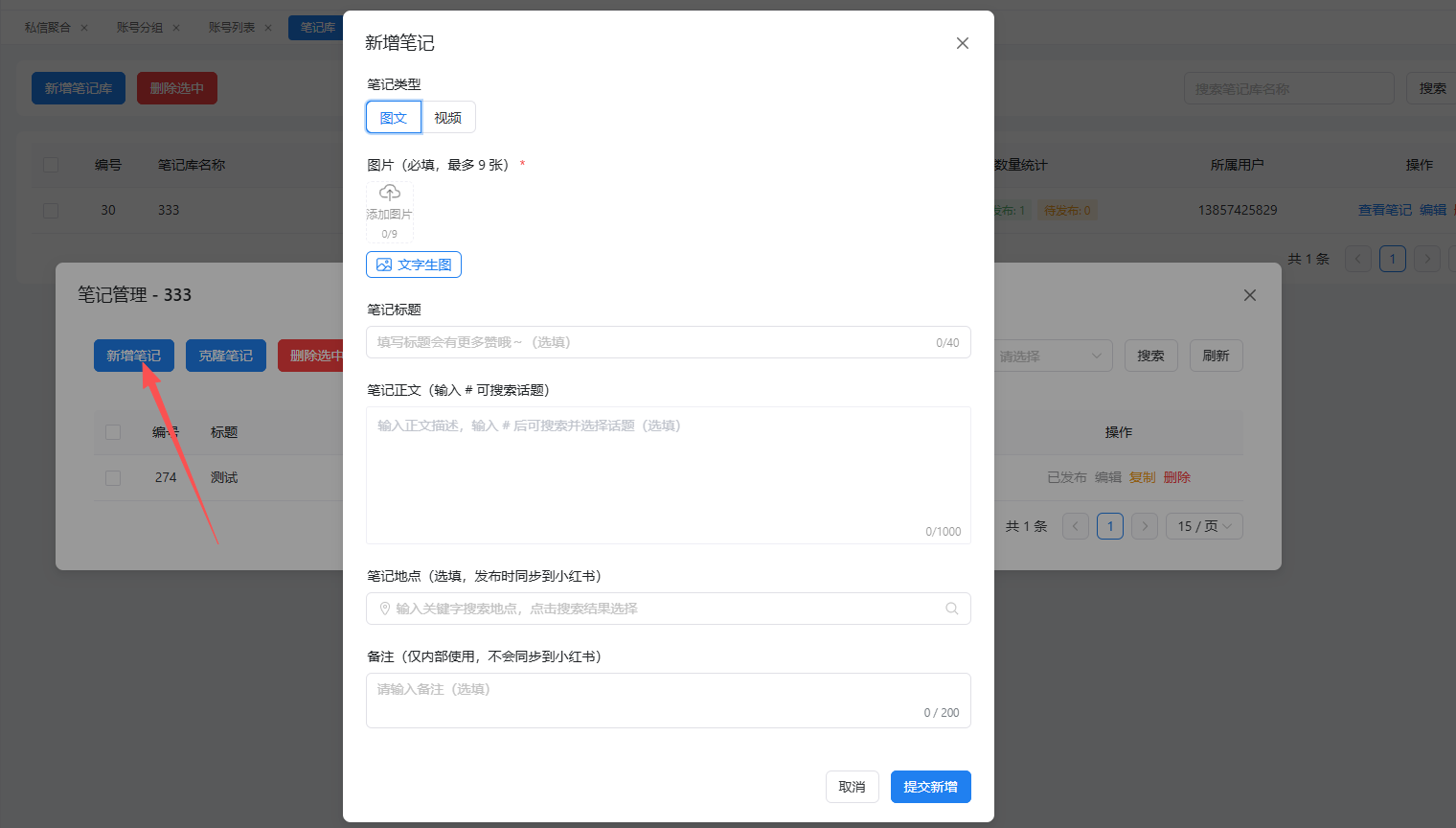Click 新增笔记 in 笔记管理 window
The height and width of the screenshot is (828, 1456).
(134, 356)
